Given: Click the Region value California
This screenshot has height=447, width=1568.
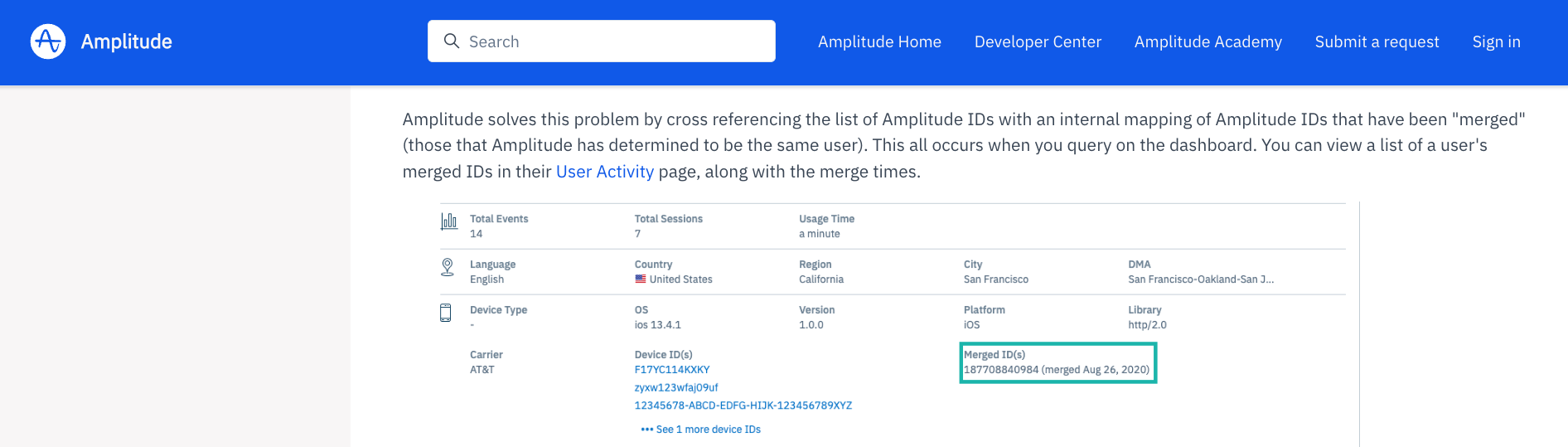Looking at the screenshot, I should point(821,279).
